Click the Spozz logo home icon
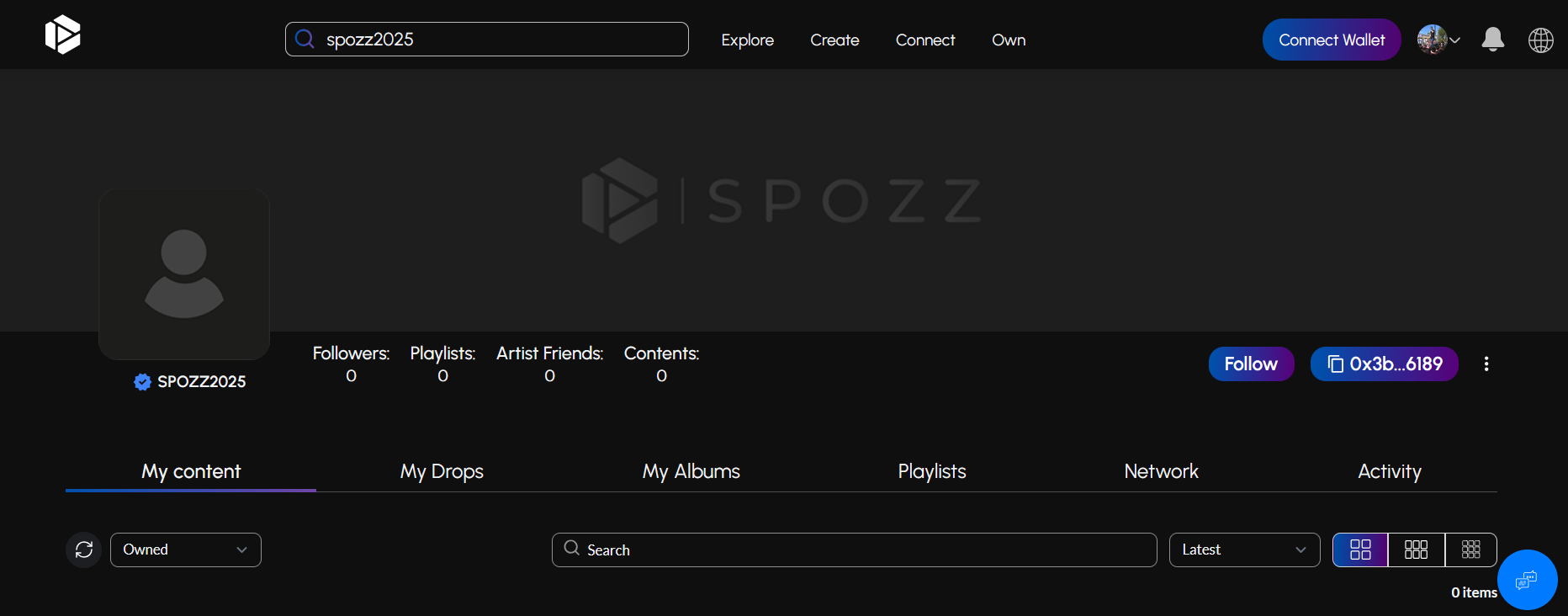 62,35
